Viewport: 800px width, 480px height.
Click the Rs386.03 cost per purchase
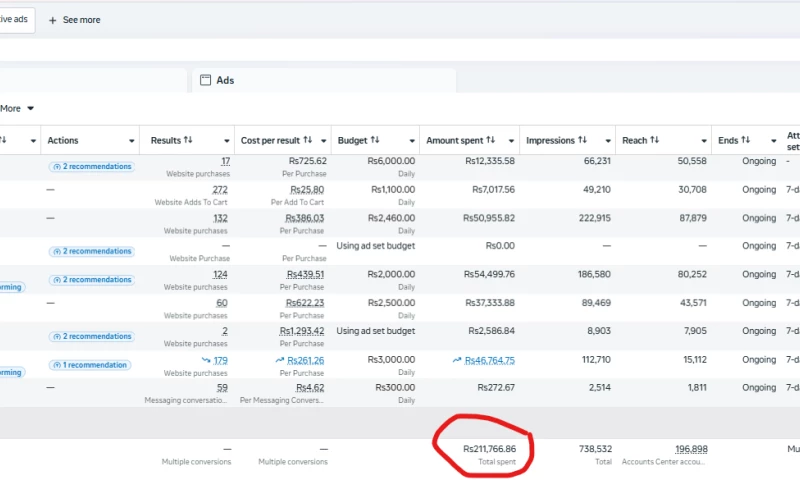305,218
